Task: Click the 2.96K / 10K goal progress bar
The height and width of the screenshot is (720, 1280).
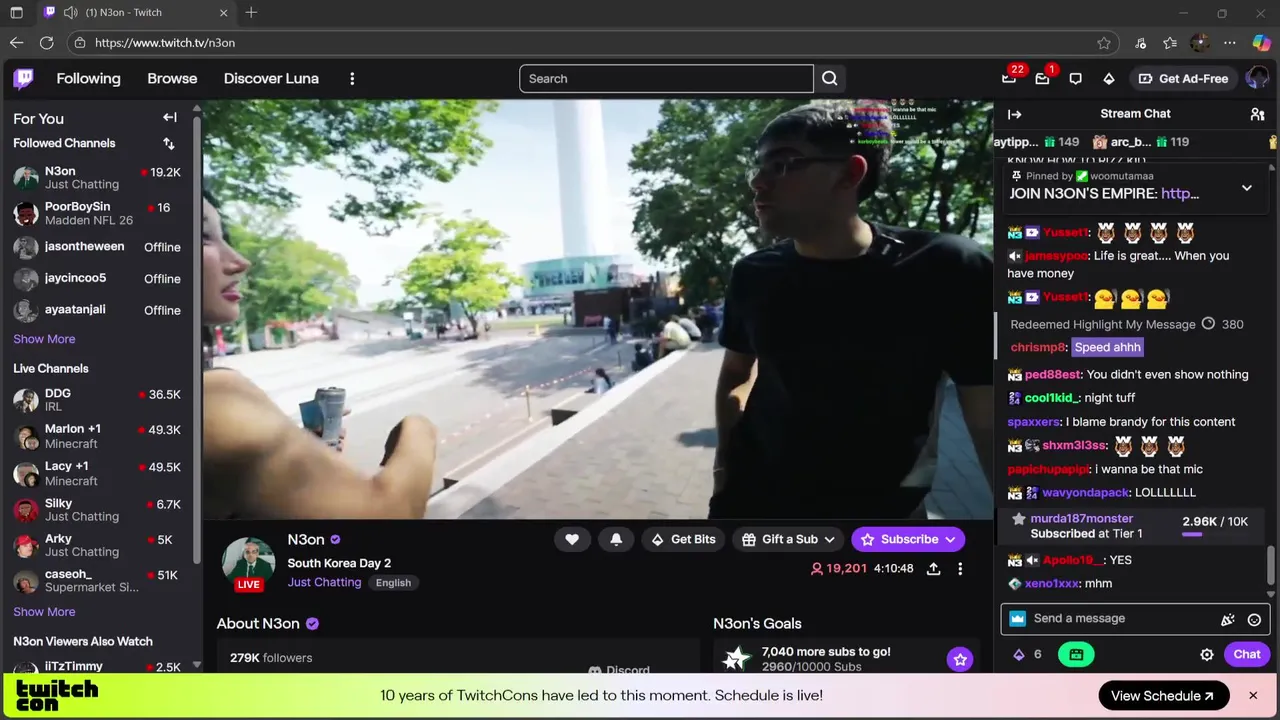Action: point(1215,534)
